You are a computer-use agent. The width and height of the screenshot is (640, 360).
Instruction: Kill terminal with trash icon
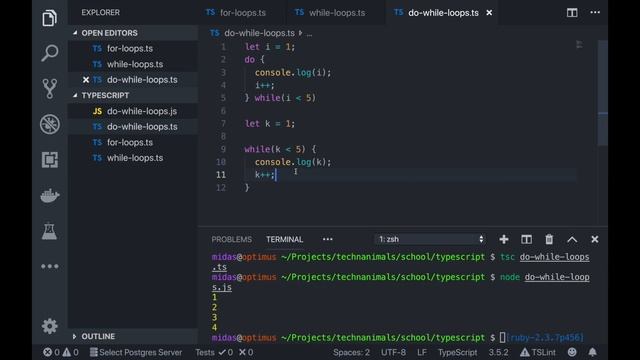click(549, 239)
